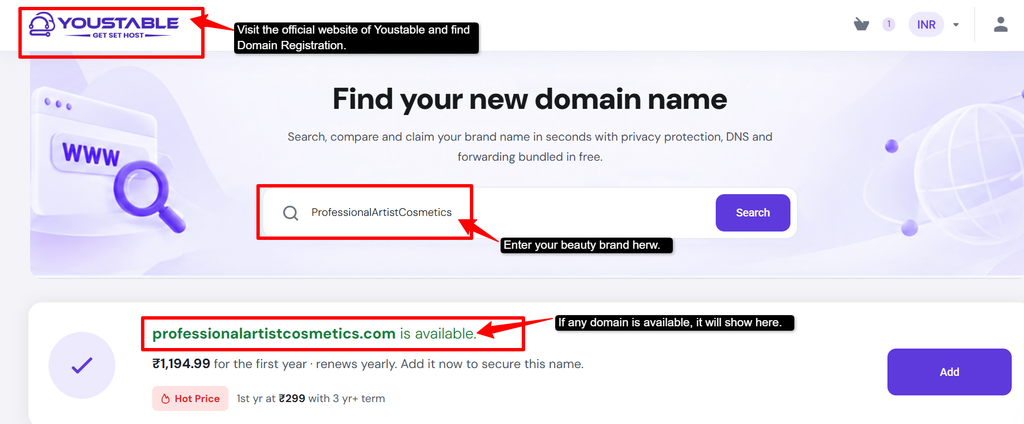Click the 'is available' status text
The image size is (1024, 424).
click(438, 334)
